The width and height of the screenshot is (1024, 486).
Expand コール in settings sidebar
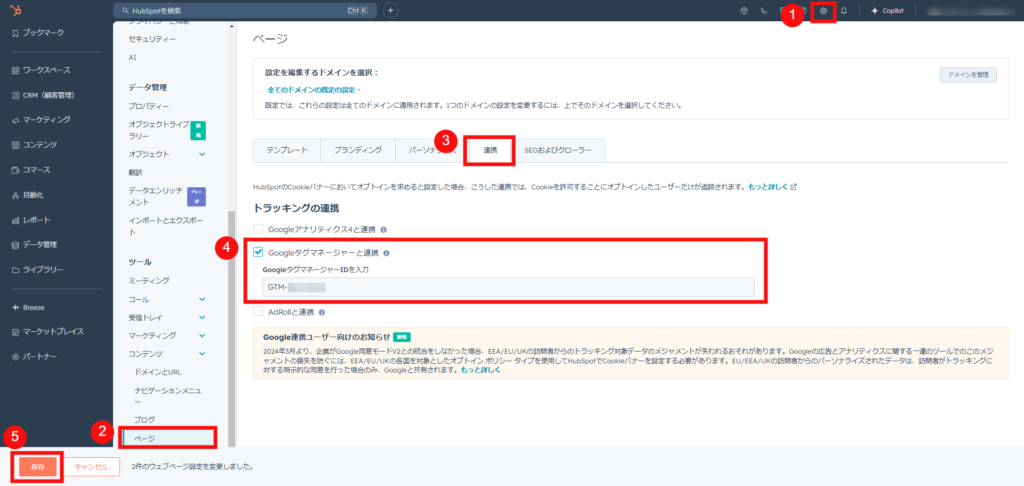point(202,299)
